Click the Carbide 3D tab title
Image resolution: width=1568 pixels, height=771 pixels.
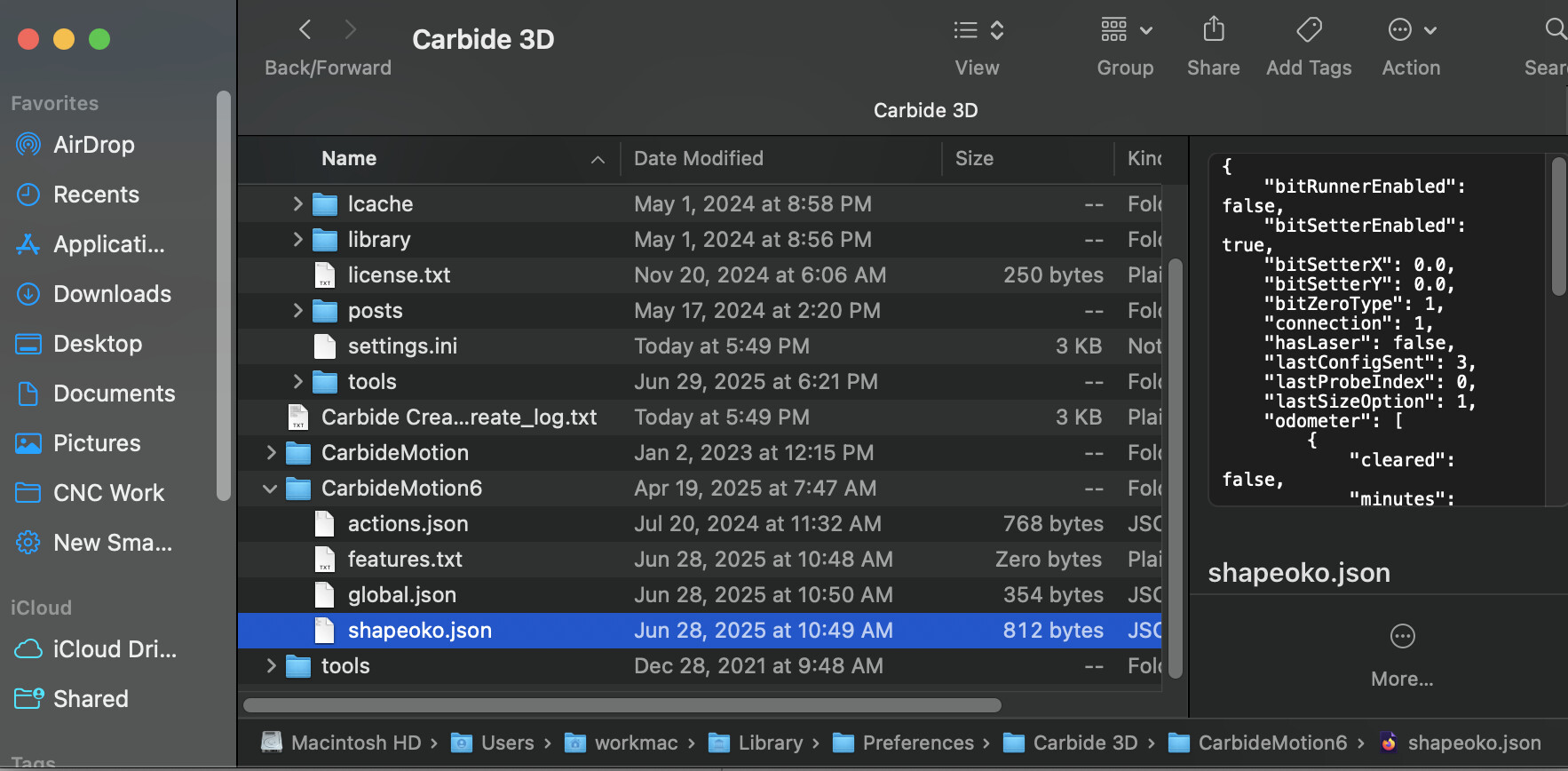tap(926, 110)
